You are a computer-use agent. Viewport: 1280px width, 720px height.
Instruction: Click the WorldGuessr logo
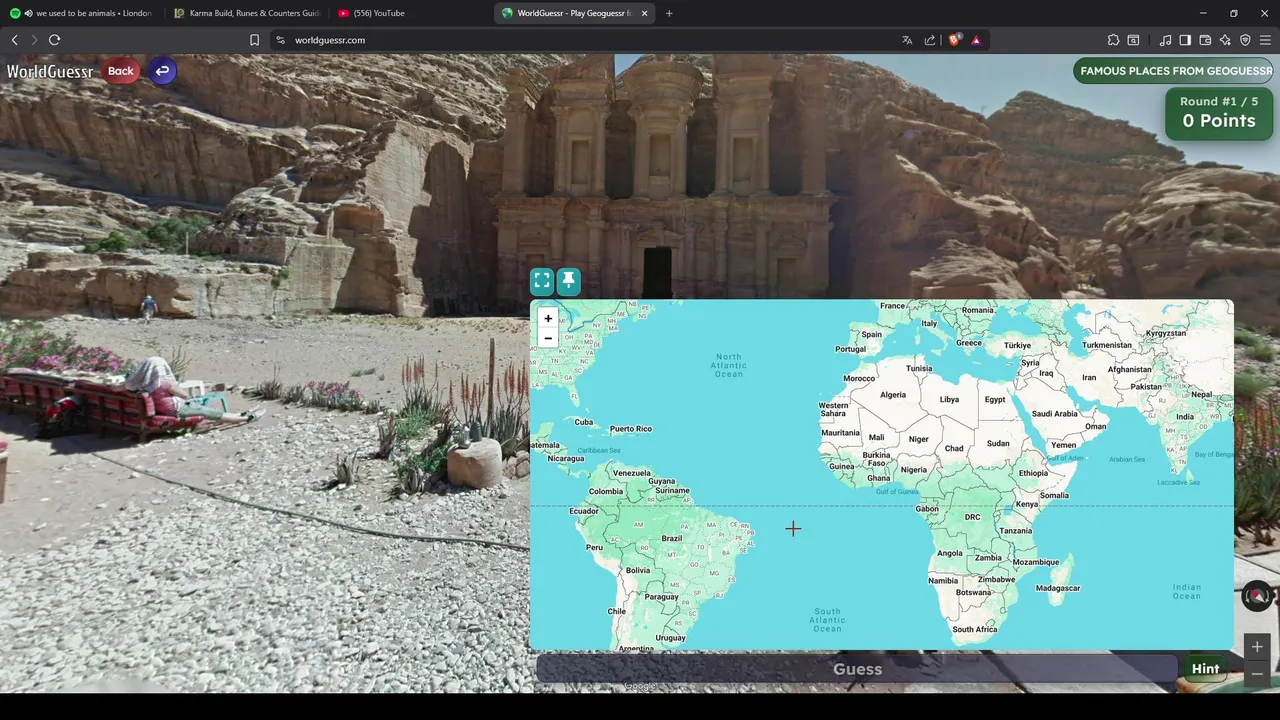point(49,71)
